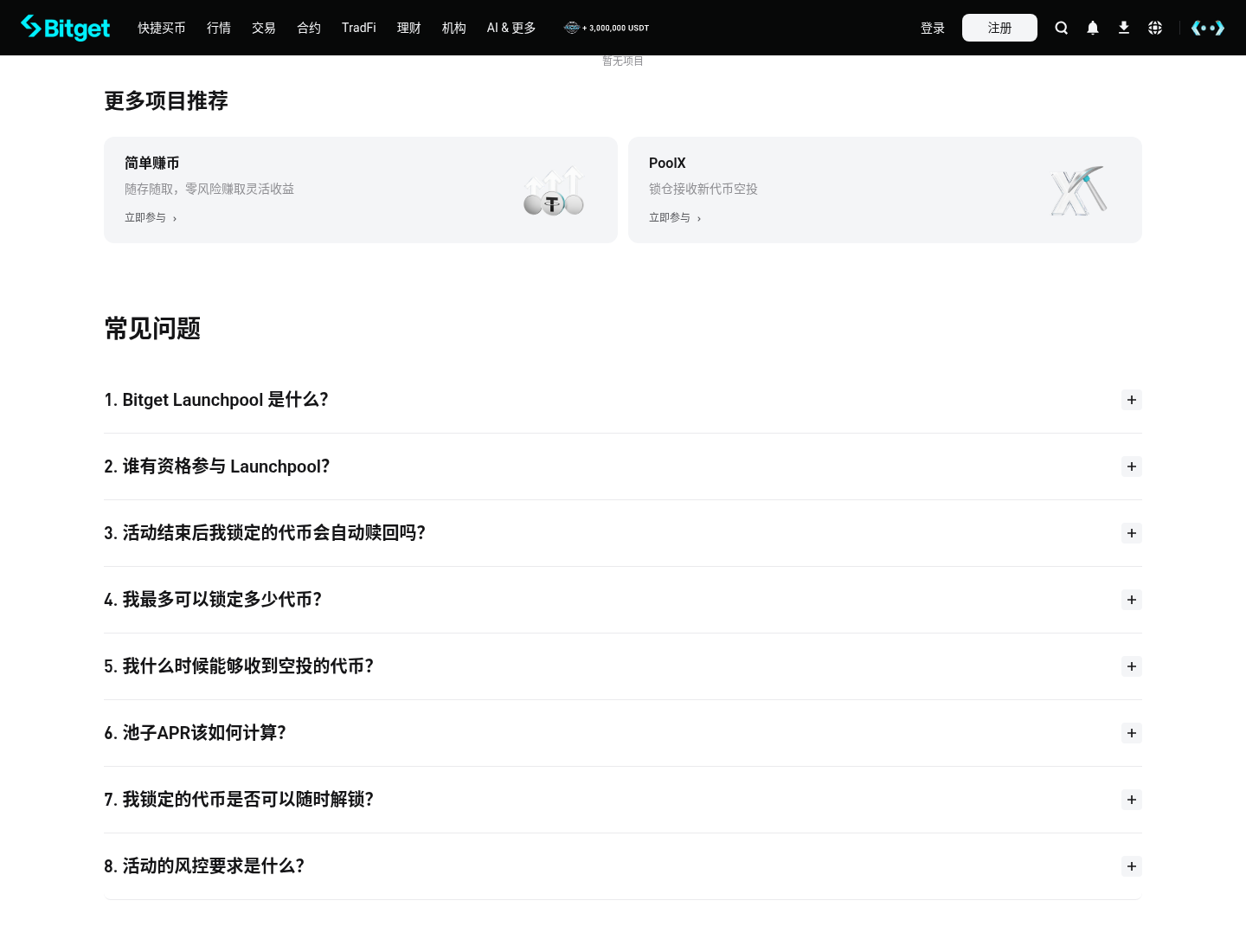The width and height of the screenshot is (1246, 952).
Task: Click the 3,000,000 USDT promo badge
Action: (x=607, y=28)
